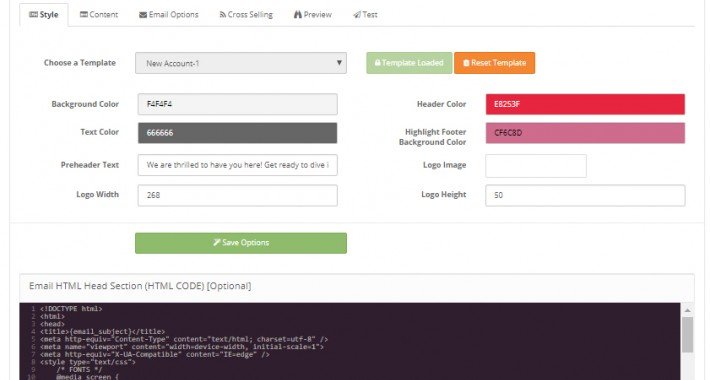Viewport: 710px width, 380px height.
Task: Click the envelope icon on Email Options
Action: click(x=143, y=15)
